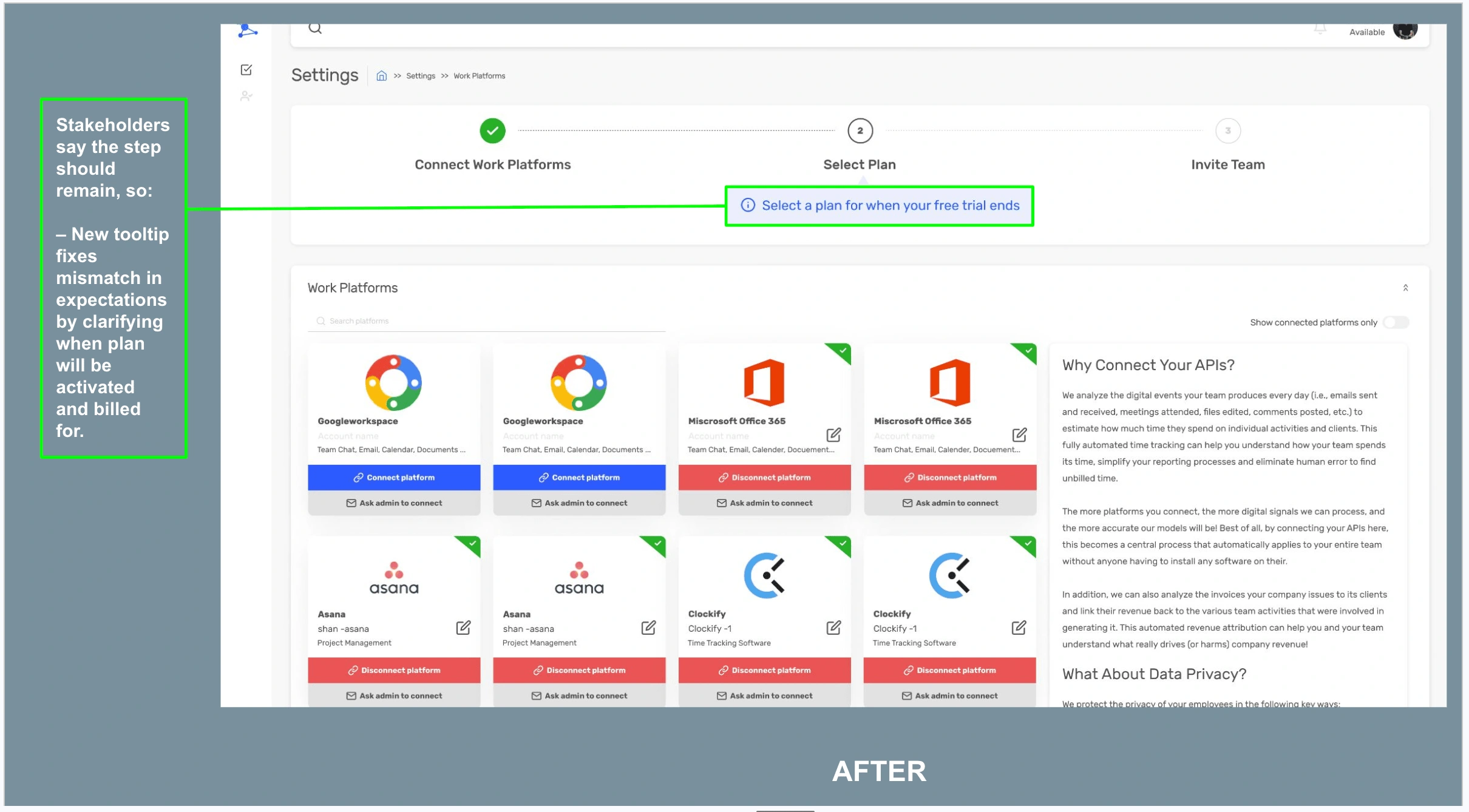The height and width of the screenshot is (812, 1469).
Task: Edit first Microsoft Office 365 account name
Action: click(x=833, y=435)
